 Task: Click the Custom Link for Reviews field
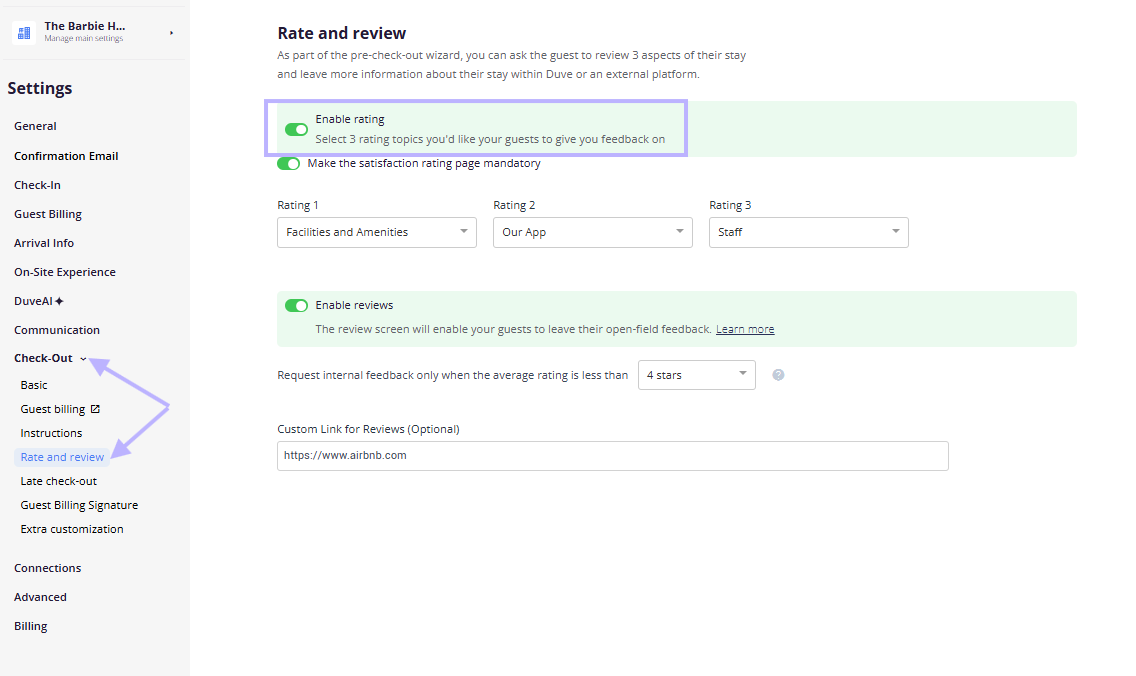(613, 456)
